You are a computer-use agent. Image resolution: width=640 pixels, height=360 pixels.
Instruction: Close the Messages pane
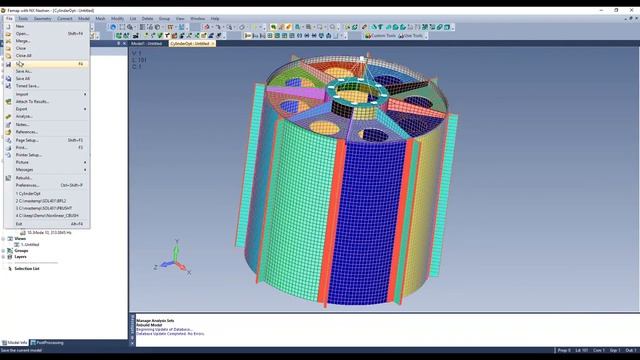tap(132, 343)
